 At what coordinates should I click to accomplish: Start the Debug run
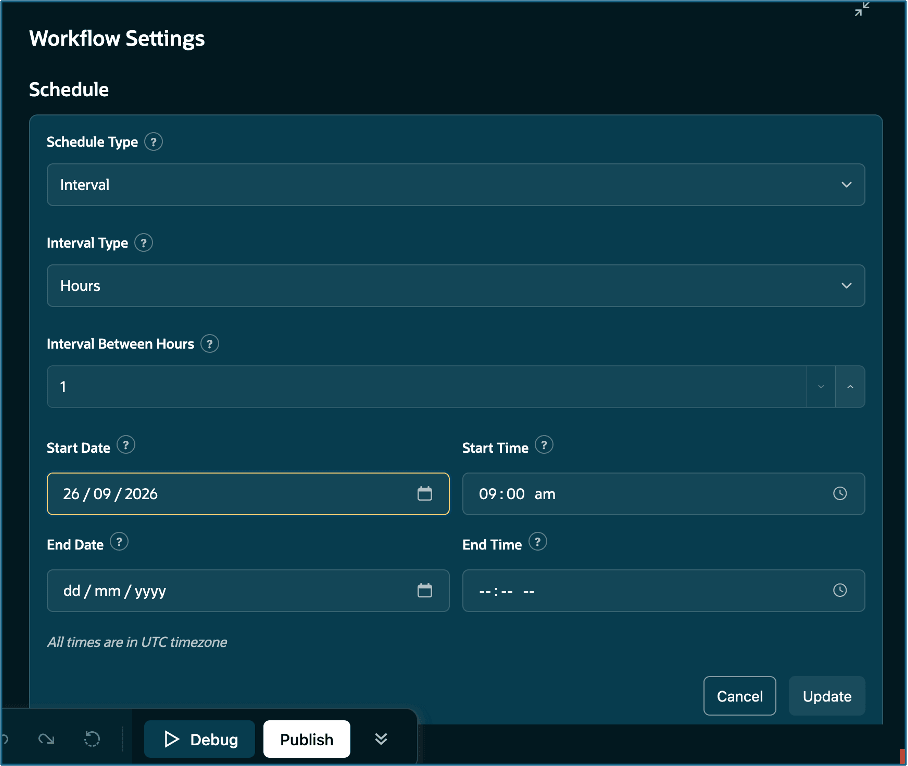click(x=200, y=739)
